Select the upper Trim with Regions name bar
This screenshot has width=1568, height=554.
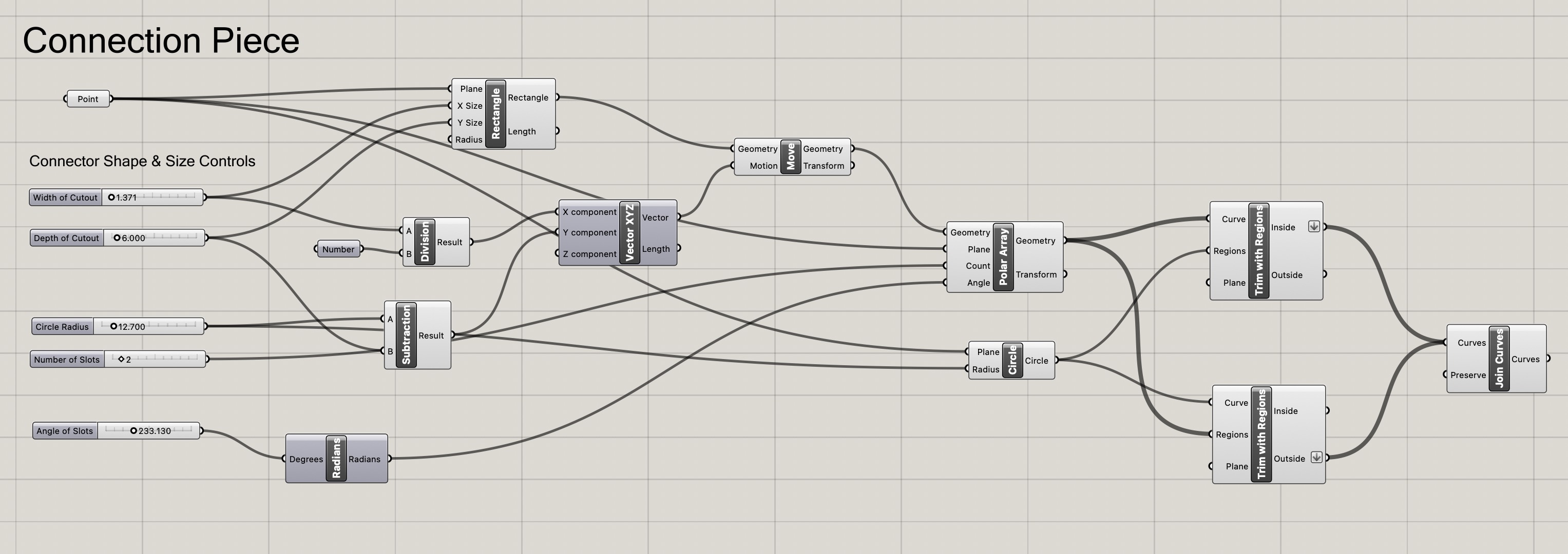tap(1259, 250)
